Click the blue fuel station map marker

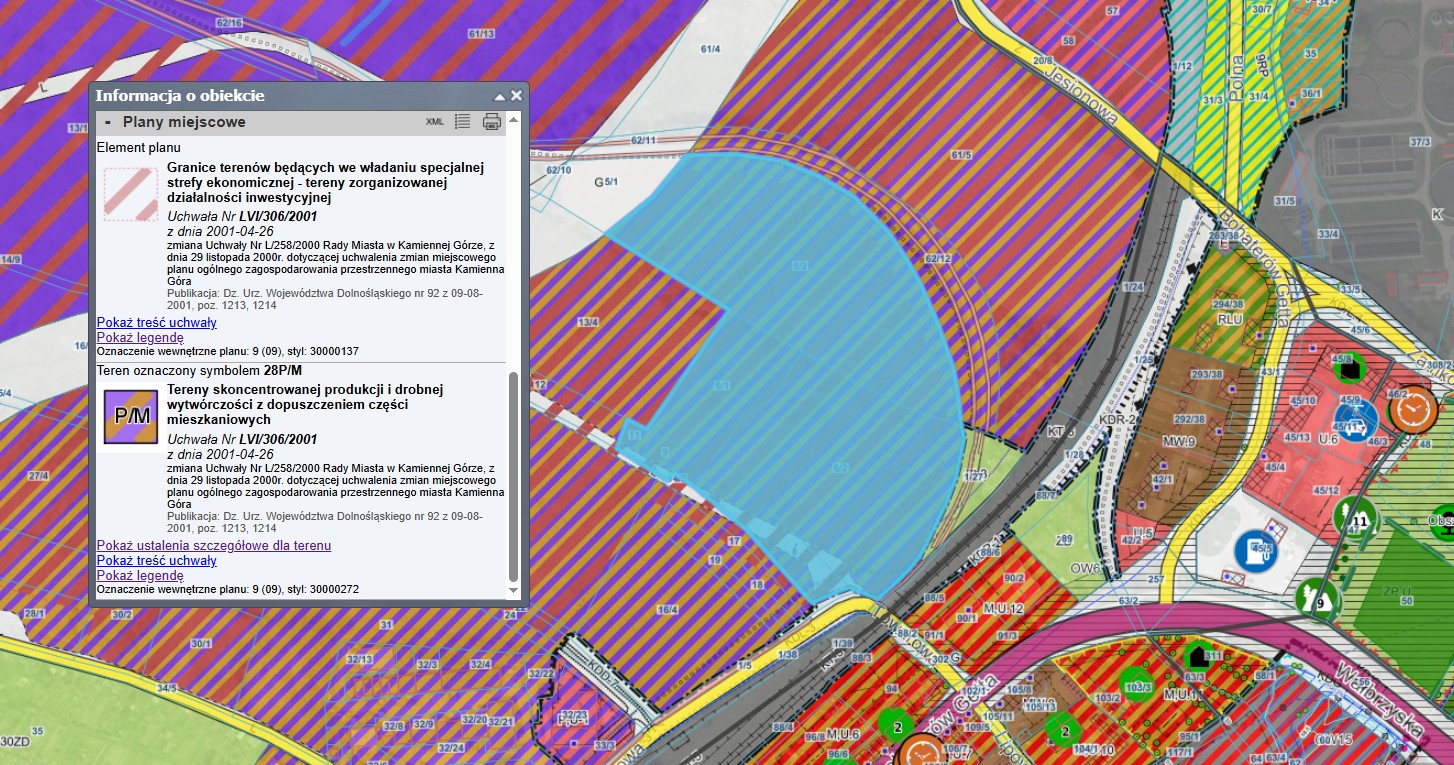tap(1254, 550)
